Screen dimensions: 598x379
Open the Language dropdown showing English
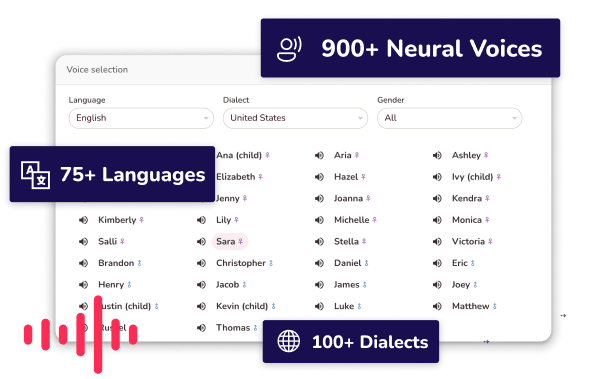coord(141,118)
